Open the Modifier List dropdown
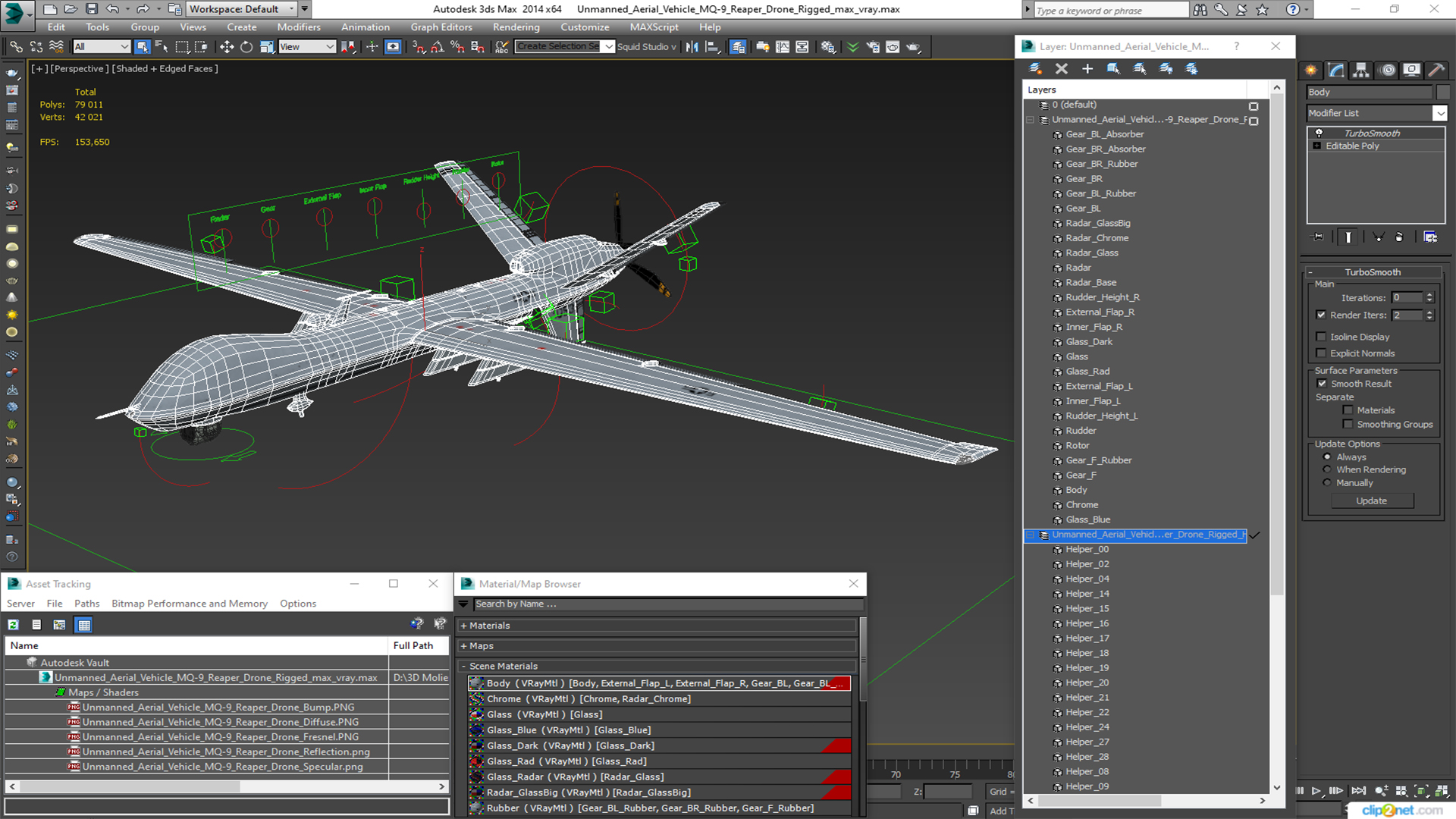Screen dimensions: 1456x819 point(1439,113)
